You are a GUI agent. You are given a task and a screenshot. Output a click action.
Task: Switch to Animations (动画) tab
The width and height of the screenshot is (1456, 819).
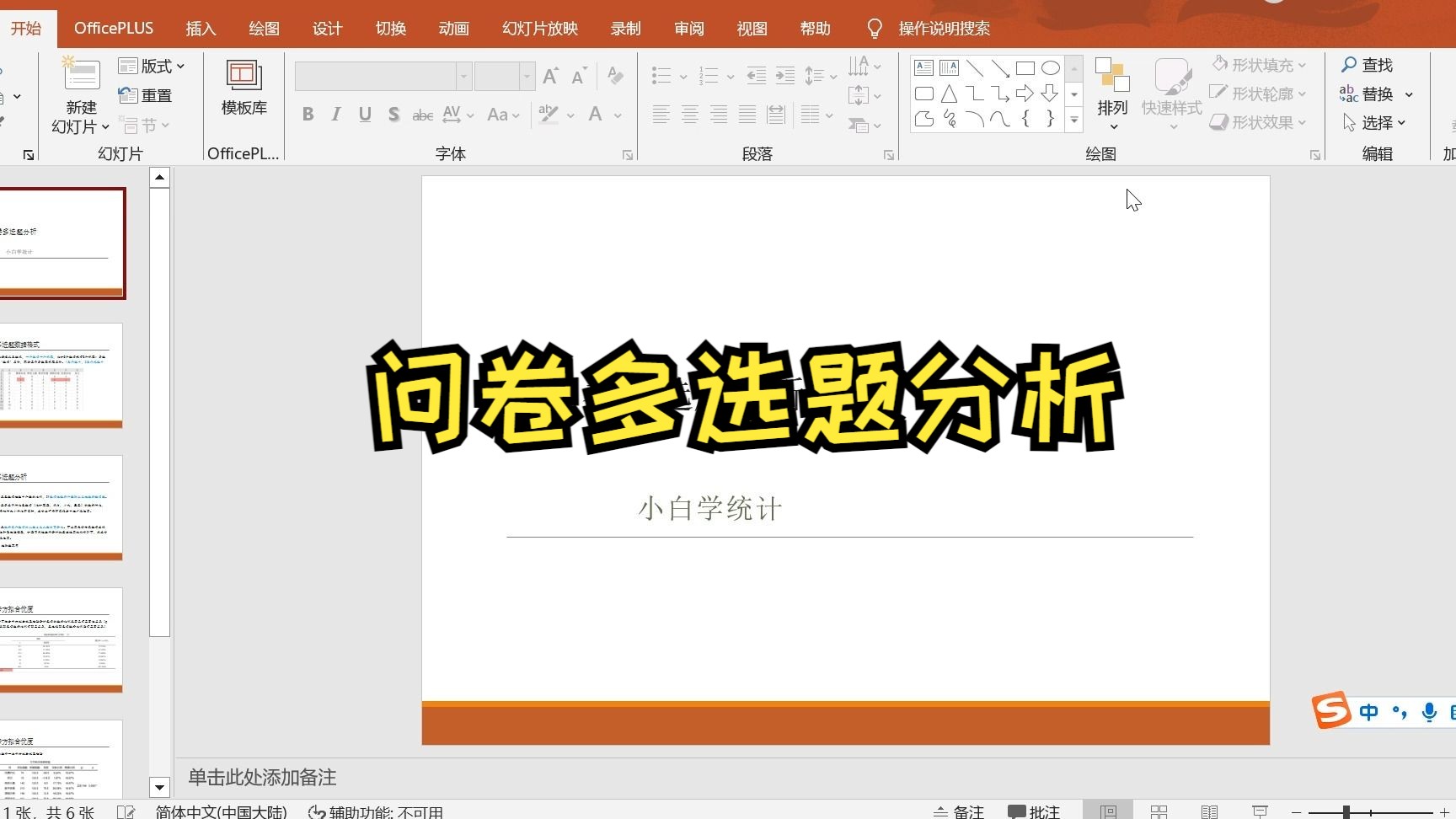(x=453, y=28)
